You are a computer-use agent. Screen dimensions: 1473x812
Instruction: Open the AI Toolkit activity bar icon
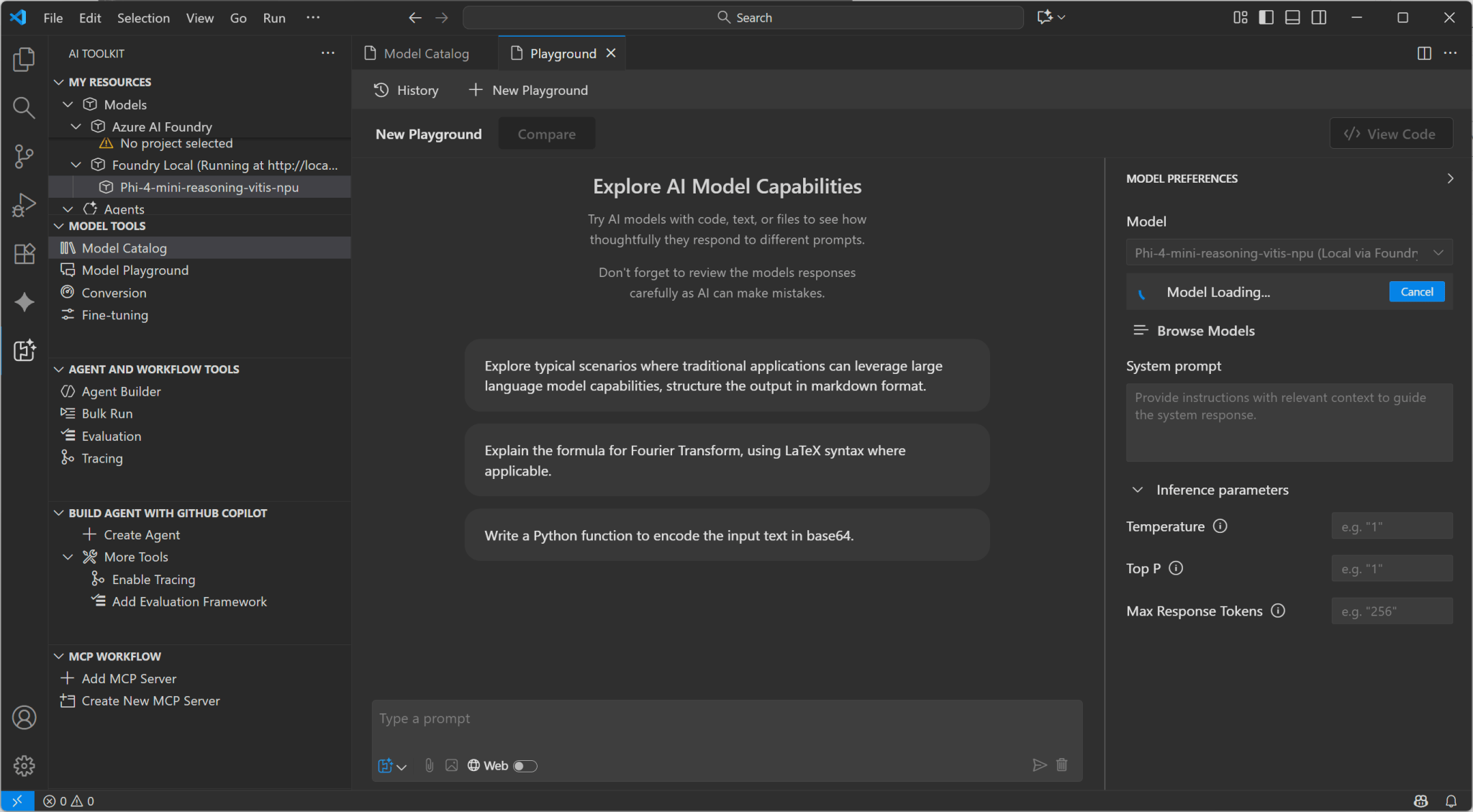point(24,350)
